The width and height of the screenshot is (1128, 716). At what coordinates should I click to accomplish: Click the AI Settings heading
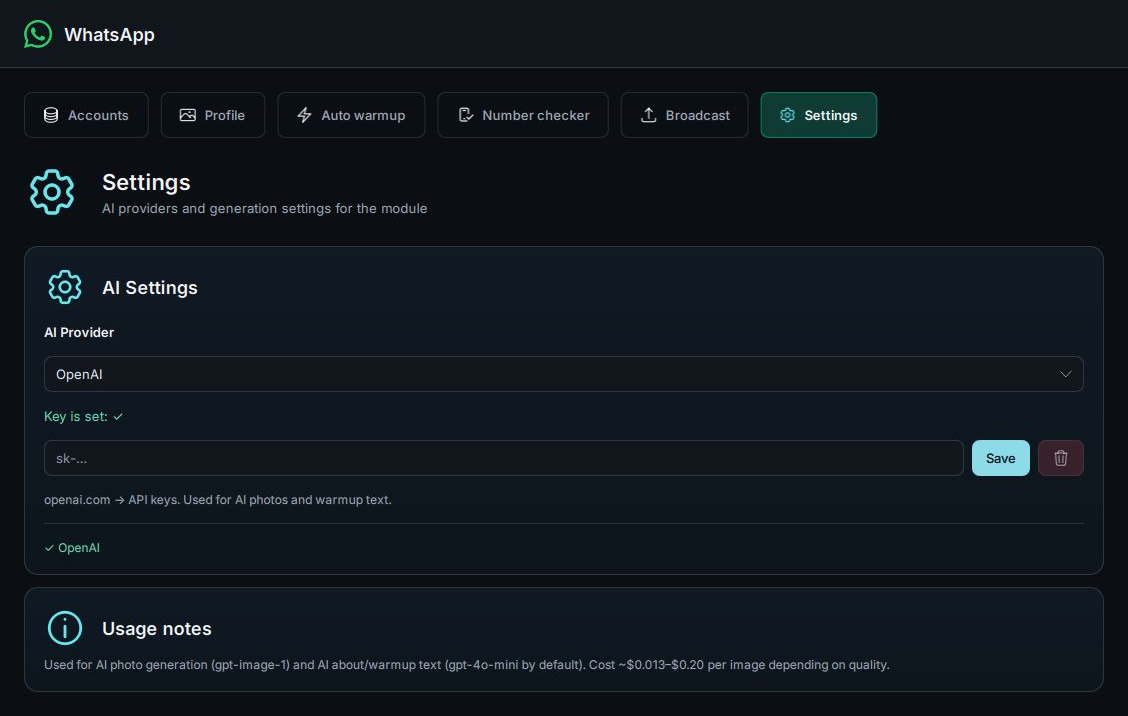150,288
